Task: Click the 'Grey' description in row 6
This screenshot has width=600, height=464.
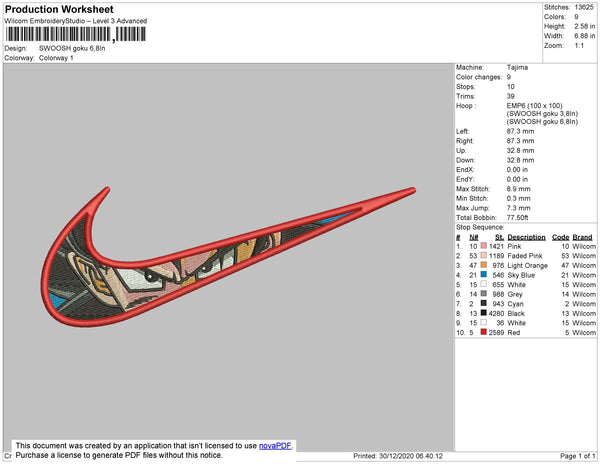Action: click(515, 294)
